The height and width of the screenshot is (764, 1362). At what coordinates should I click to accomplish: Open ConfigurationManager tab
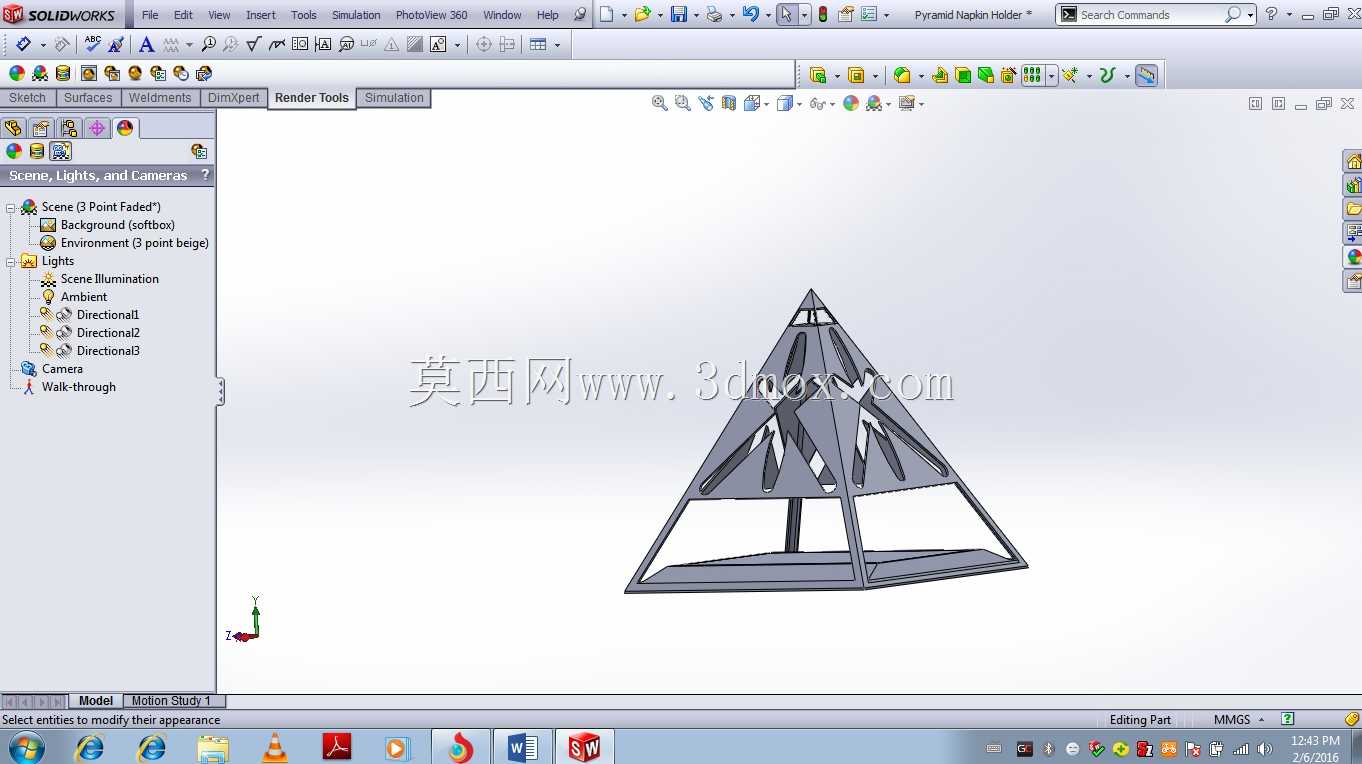[69, 128]
